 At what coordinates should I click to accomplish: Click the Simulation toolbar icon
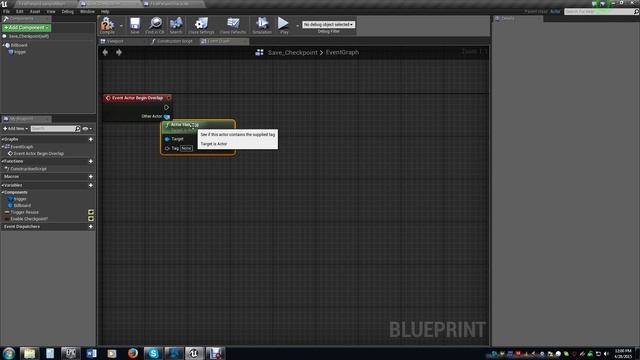262,25
